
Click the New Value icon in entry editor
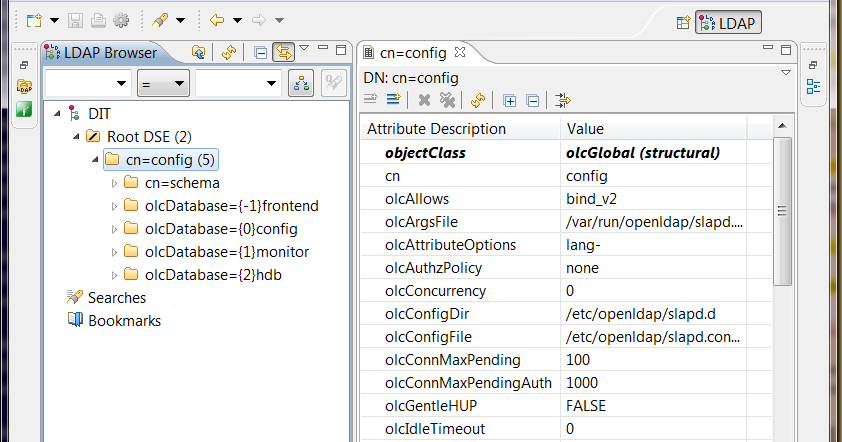[393, 100]
